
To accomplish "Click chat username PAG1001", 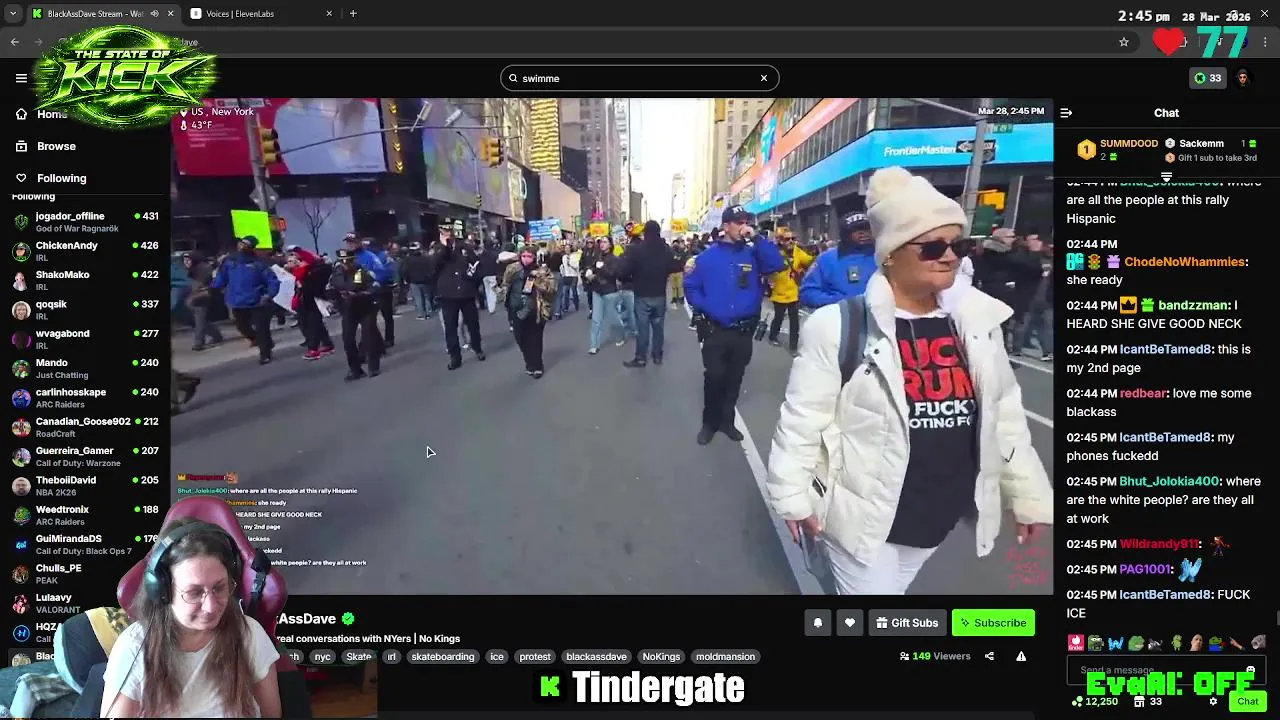I will tap(1145, 570).
